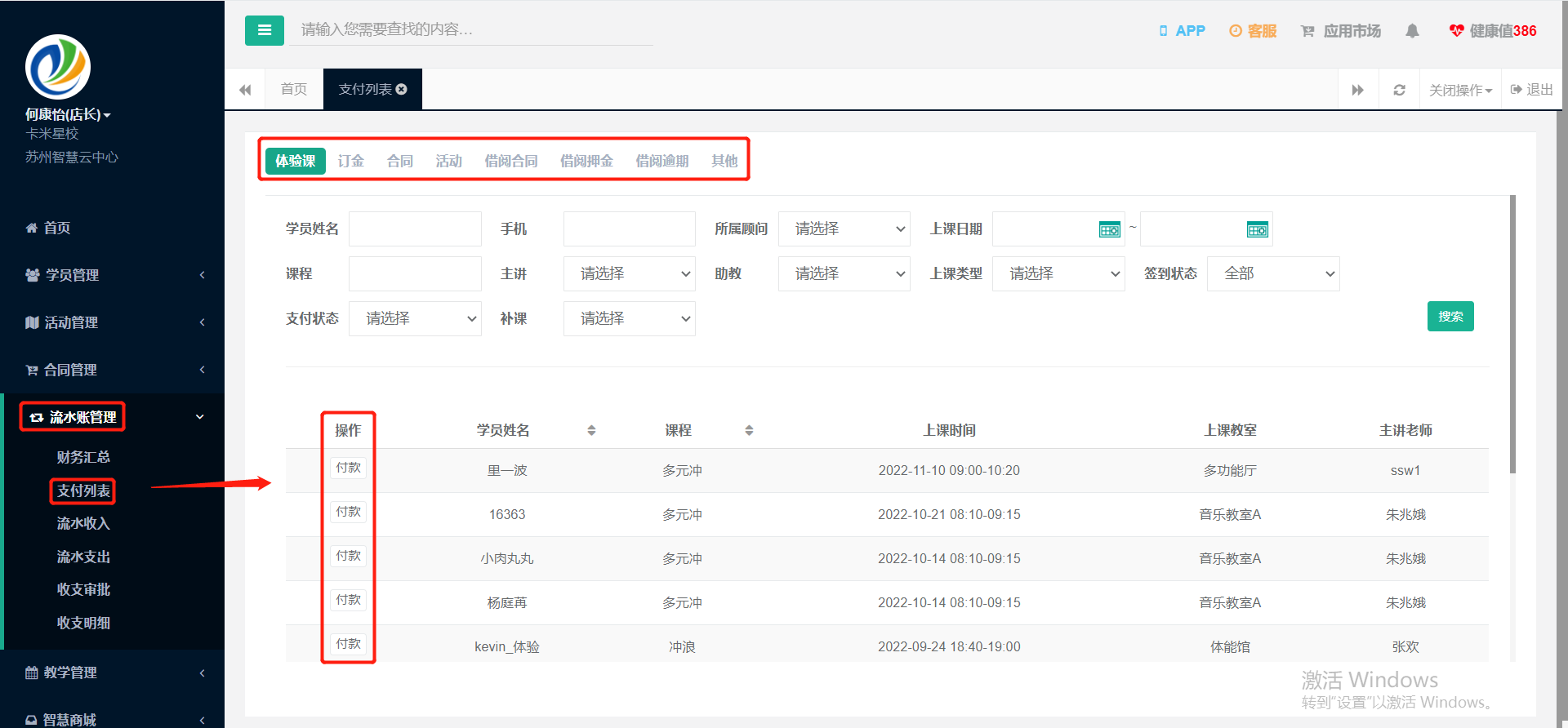Open end date calendar picker icon
Screen dimensions: 1568x728
point(1258,229)
